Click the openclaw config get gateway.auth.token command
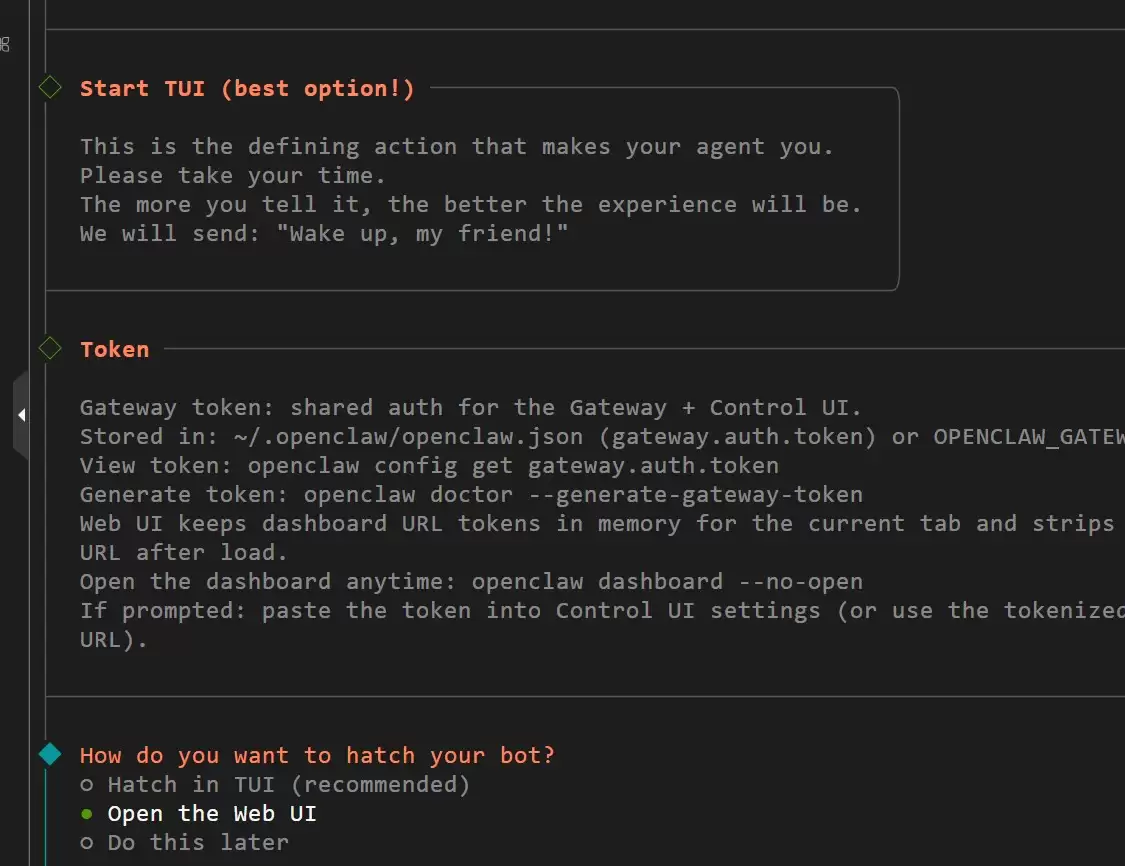Screen dimensions: 1125x866 click(513, 466)
